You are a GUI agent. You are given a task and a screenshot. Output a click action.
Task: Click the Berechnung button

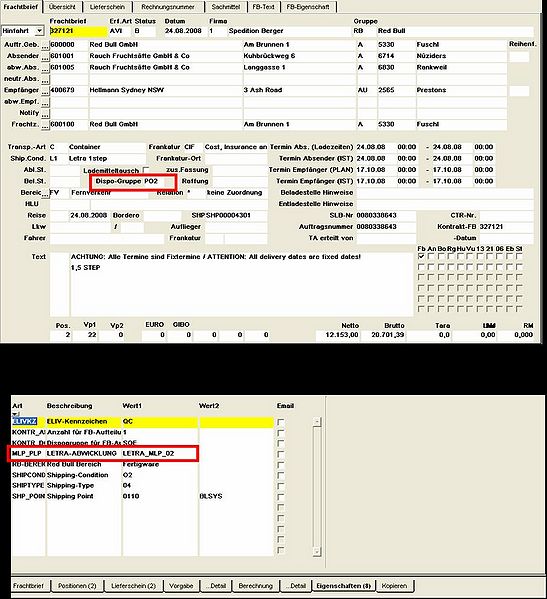coord(256,586)
